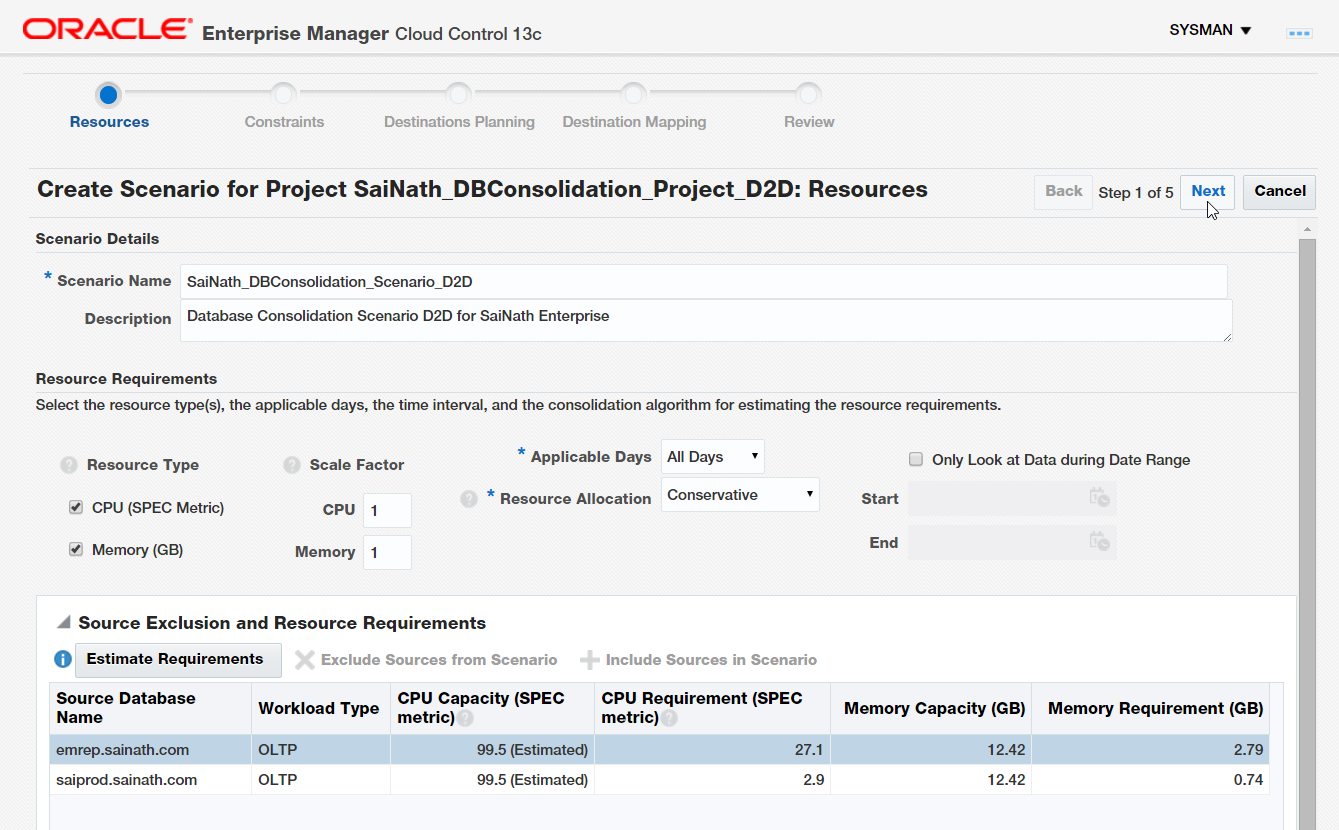This screenshot has height=830, width=1339.
Task: Click the Destinations Planning step circle
Action: pyautogui.click(x=459, y=95)
